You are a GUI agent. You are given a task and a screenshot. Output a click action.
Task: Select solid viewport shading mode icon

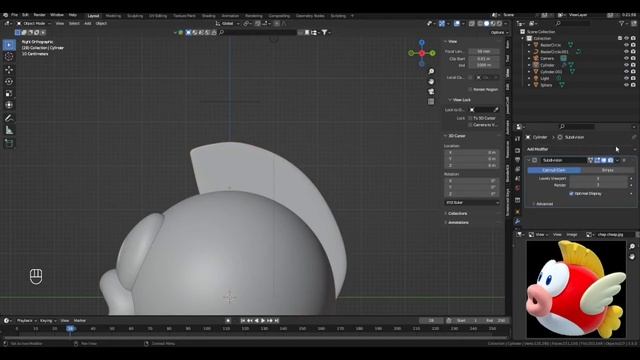point(486,24)
